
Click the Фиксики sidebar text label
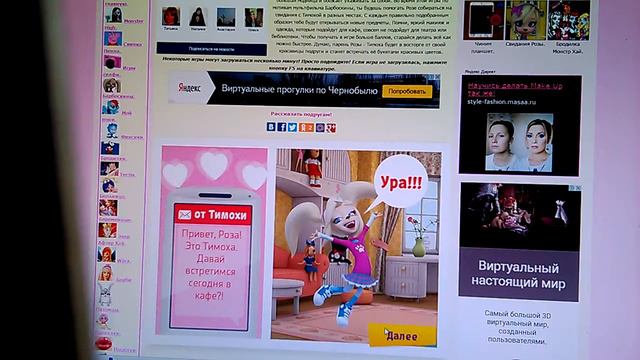point(132,137)
